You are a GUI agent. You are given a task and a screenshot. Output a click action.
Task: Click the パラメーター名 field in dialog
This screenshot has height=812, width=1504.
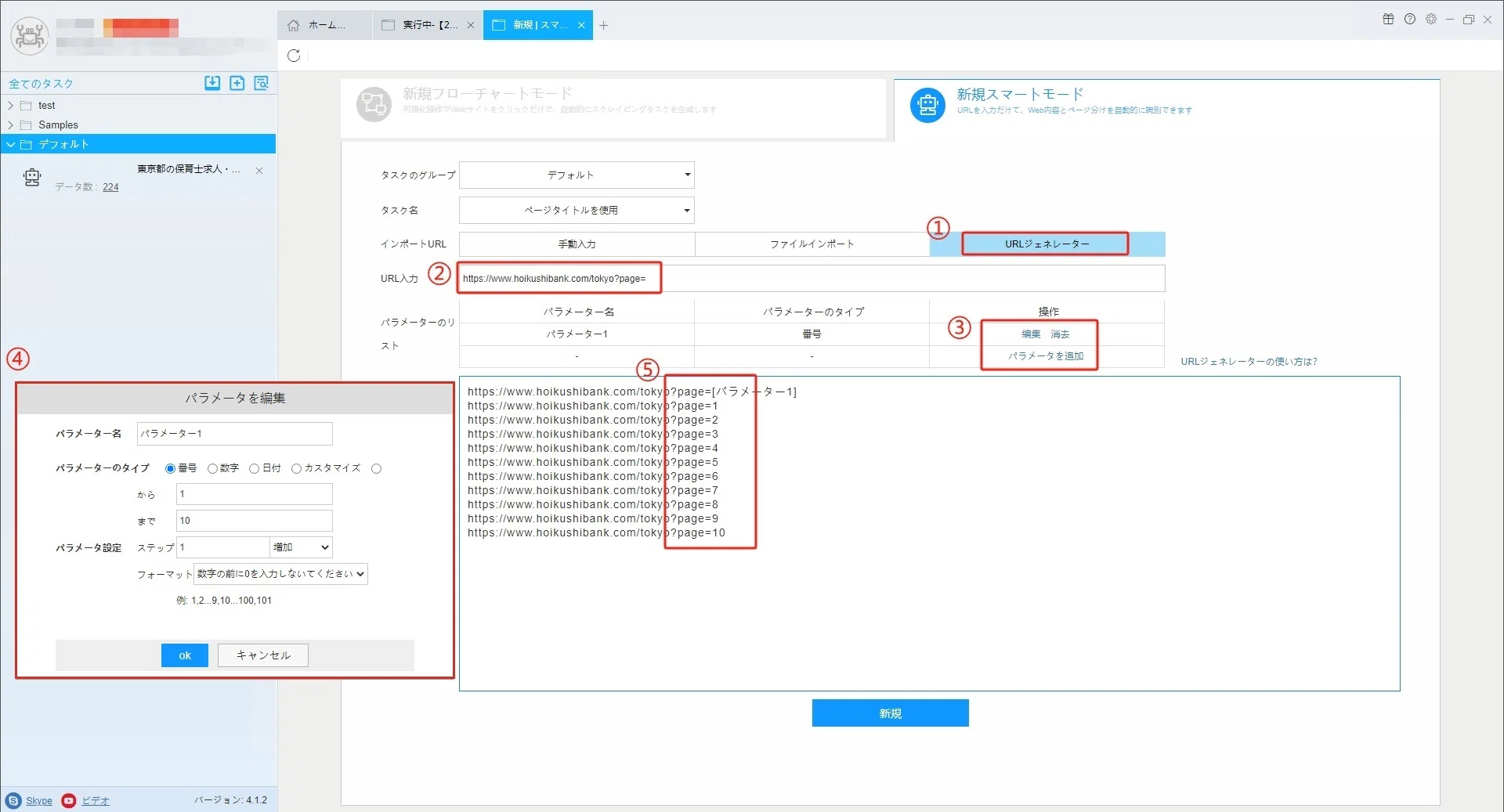235,434
